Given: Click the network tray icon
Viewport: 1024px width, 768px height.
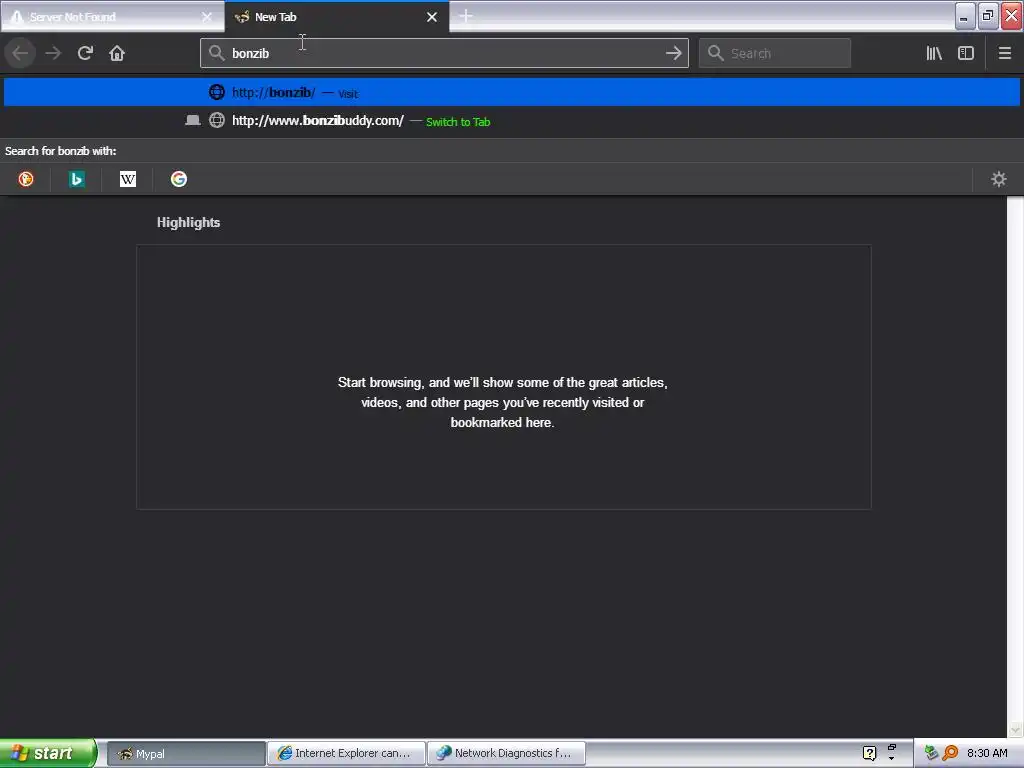Looking at the screenshot, I should click(931, 753).
